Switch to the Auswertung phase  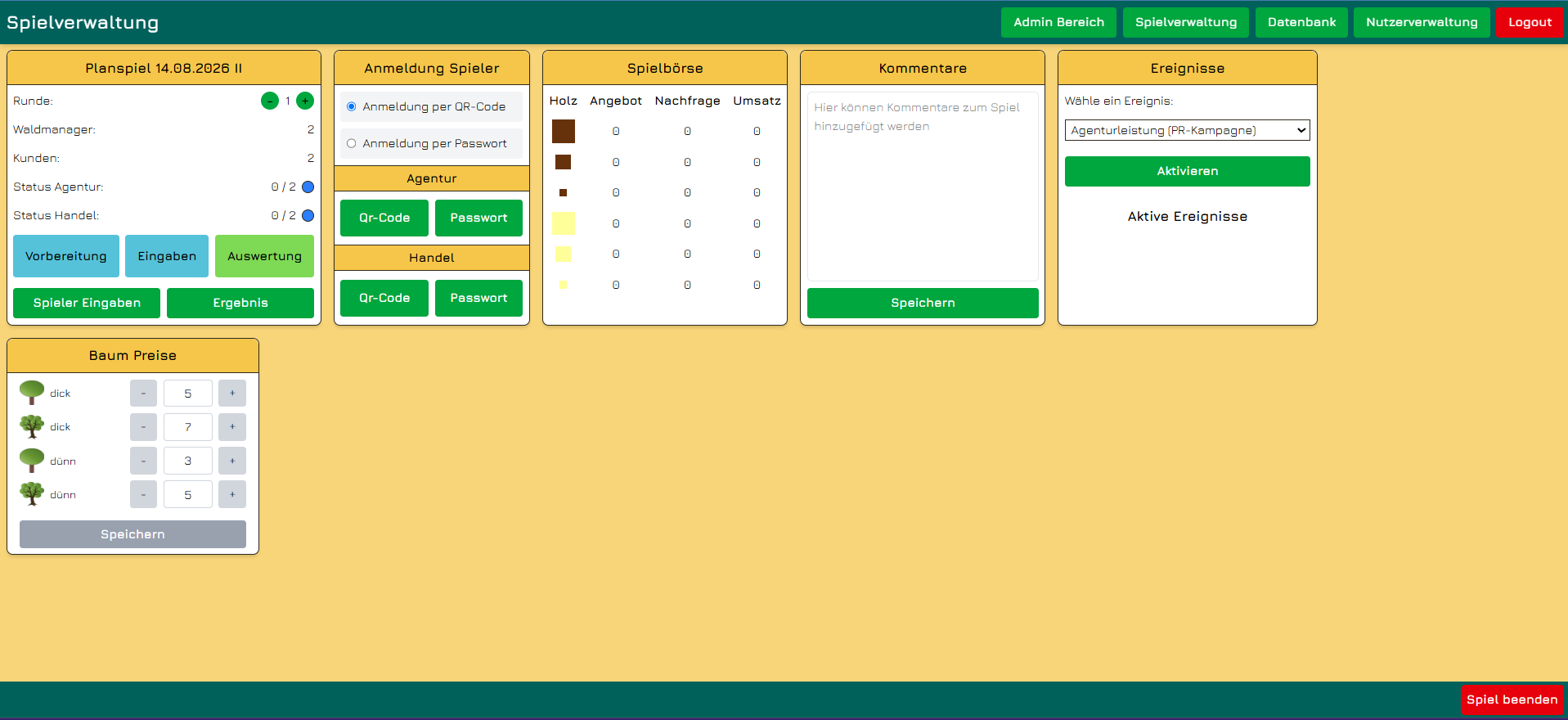pyautogui.click(x=264, y=256)
